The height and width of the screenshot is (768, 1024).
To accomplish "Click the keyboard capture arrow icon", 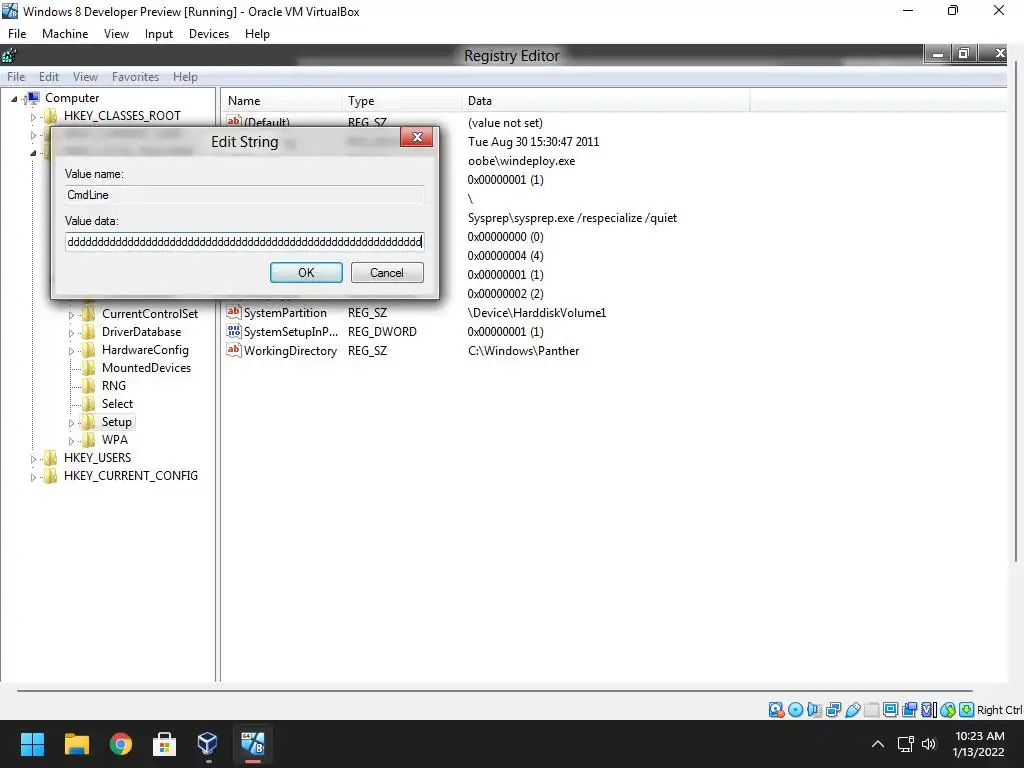I will (x=967, y=710).
